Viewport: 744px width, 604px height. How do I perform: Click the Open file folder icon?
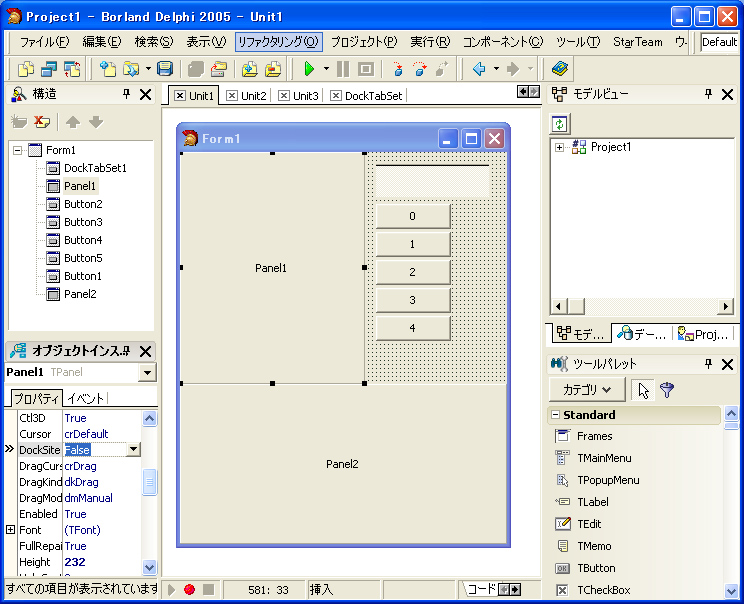[130, 69]
